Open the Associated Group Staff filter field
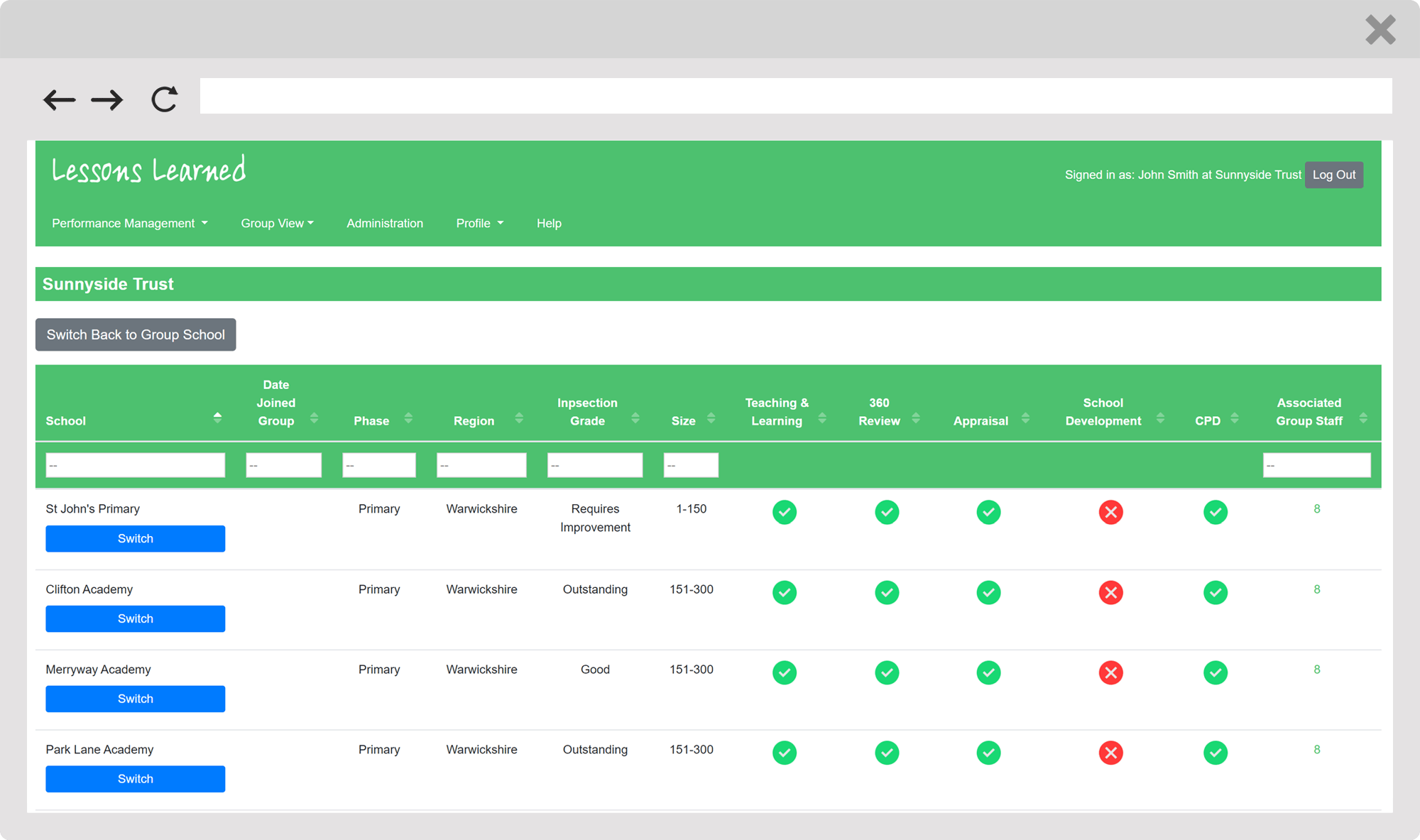The width and height of the screenshot is (1420, 840). click(1316, 465)
